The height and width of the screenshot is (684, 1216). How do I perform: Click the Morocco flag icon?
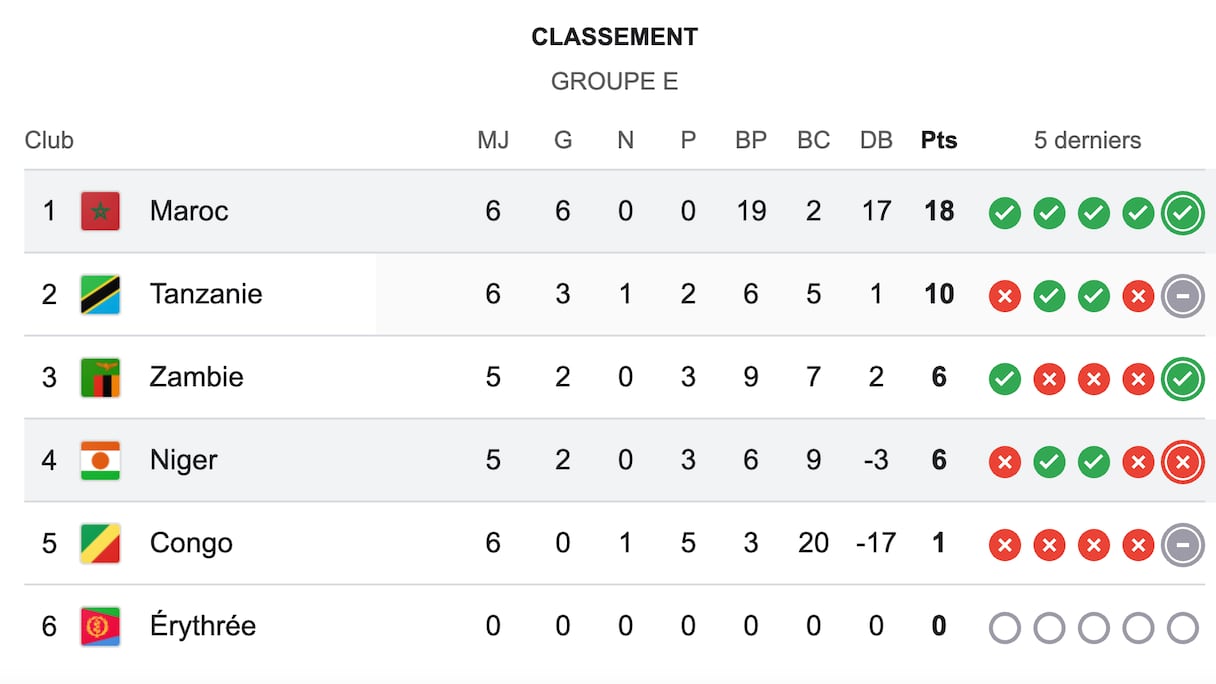click(x=100, y=211)
